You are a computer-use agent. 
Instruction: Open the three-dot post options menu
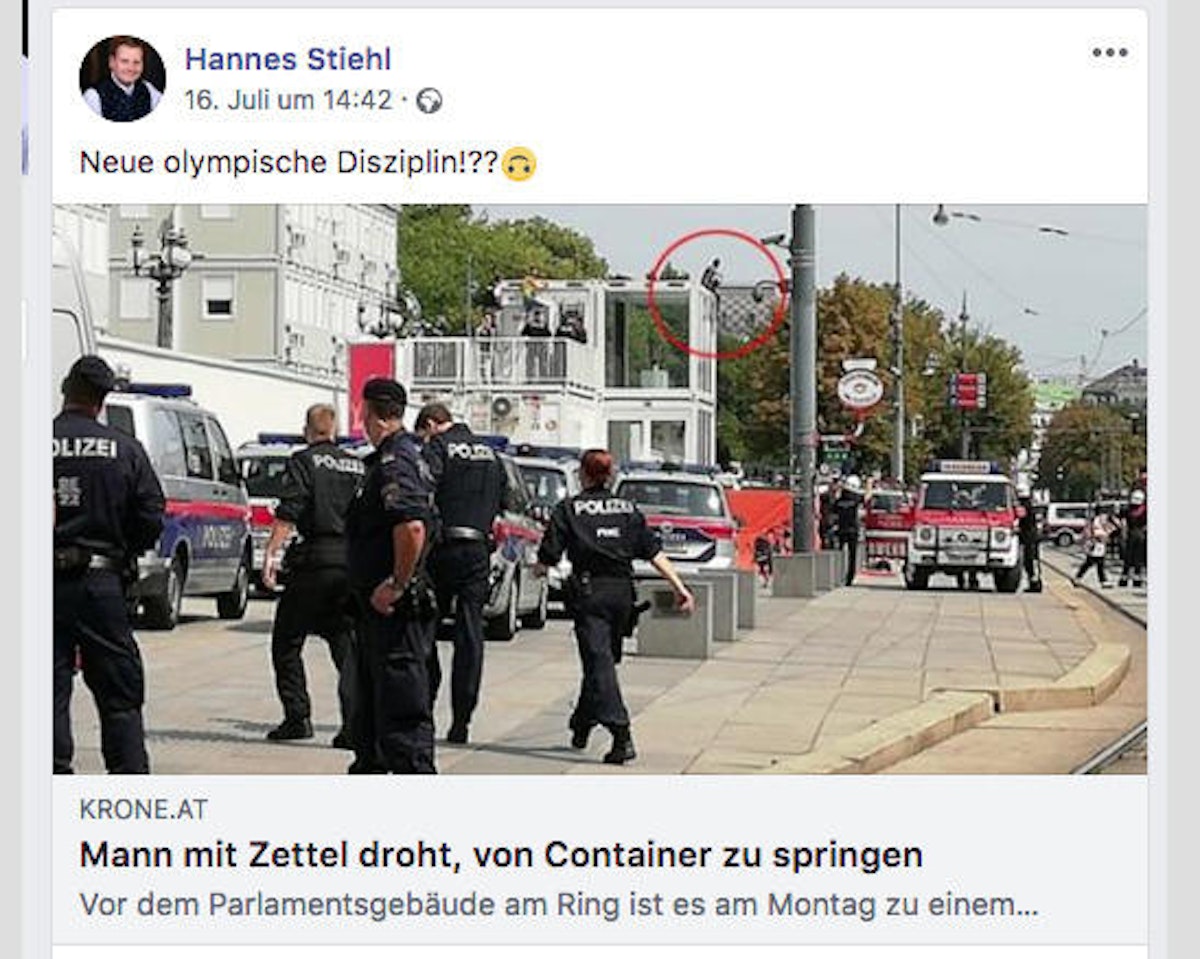tap(1109, 53)
